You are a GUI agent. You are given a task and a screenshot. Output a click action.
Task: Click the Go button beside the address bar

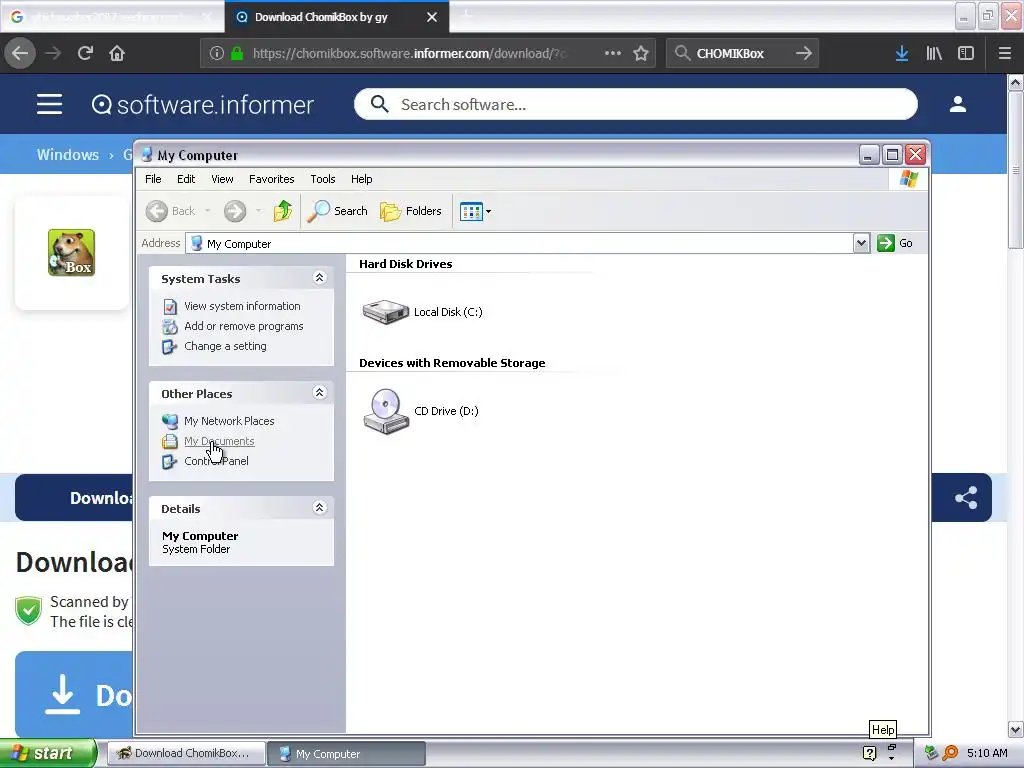(895, 243)
